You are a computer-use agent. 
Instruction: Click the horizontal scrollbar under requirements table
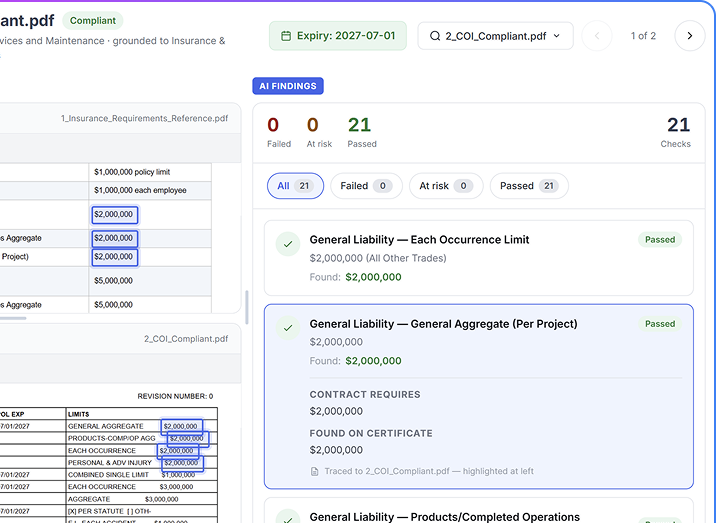[x=13, y=318]
